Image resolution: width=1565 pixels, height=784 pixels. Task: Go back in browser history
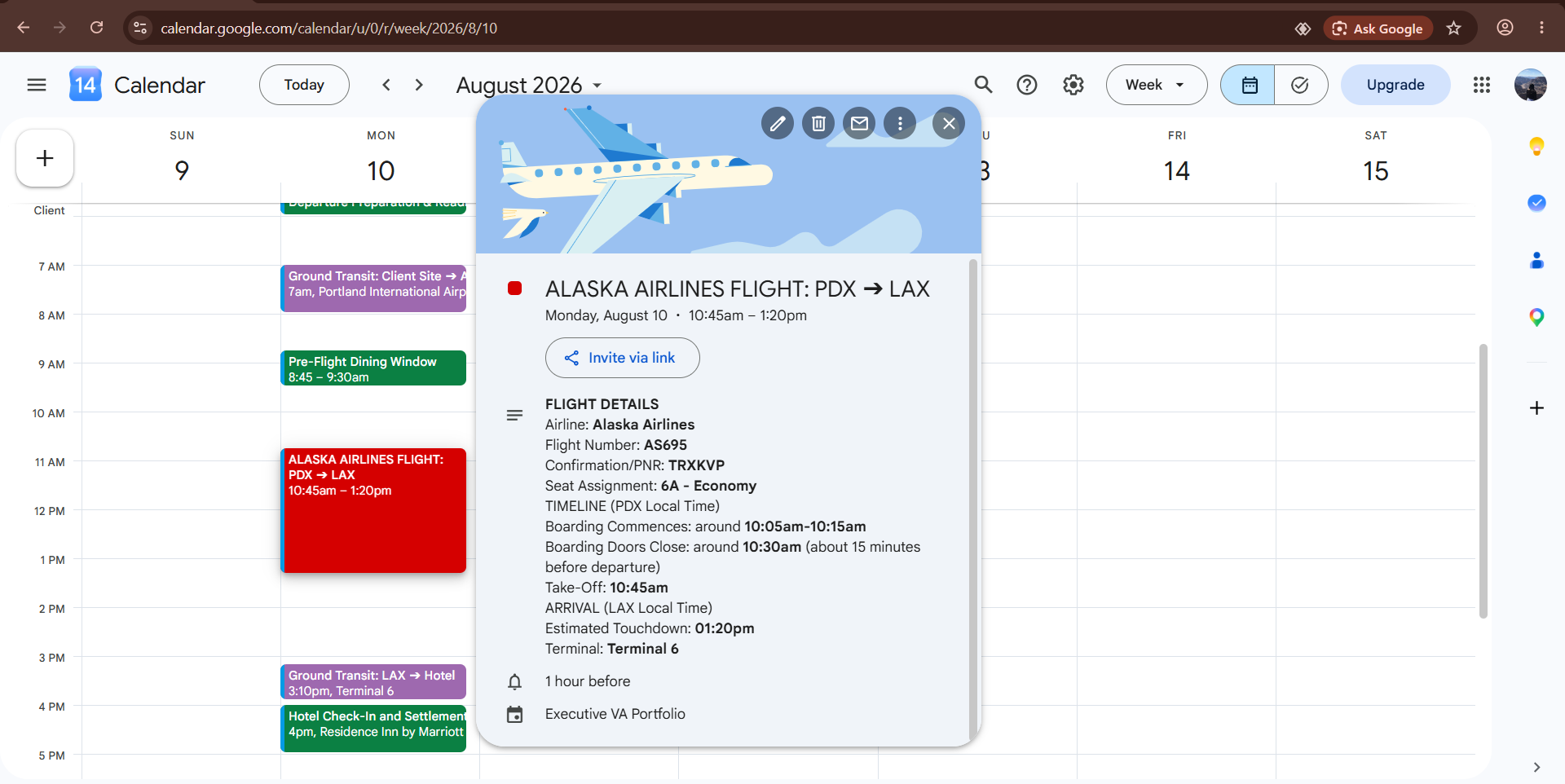point(24,28)
